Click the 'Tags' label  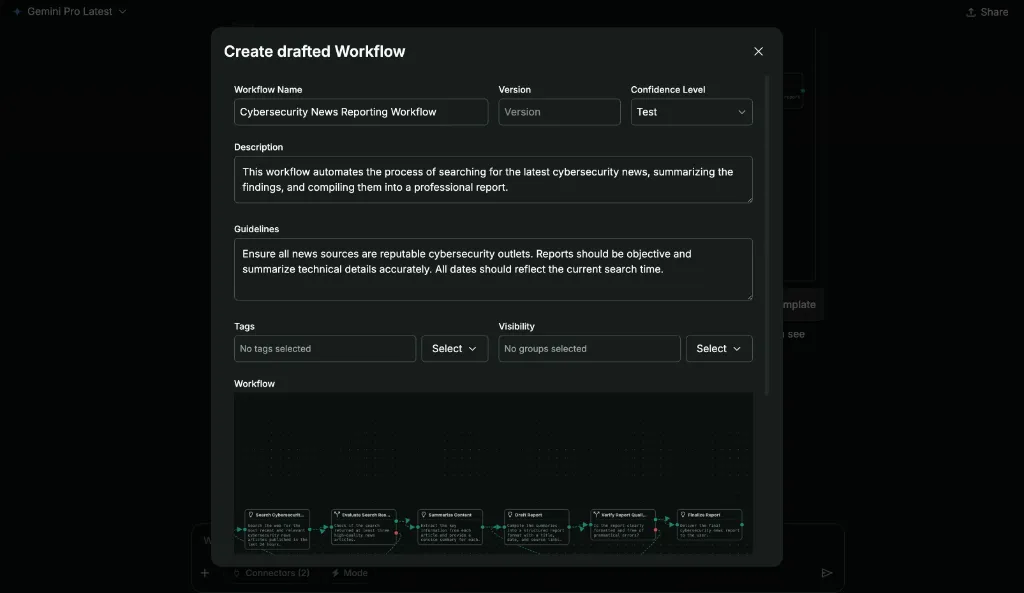[x=244, y=326]
